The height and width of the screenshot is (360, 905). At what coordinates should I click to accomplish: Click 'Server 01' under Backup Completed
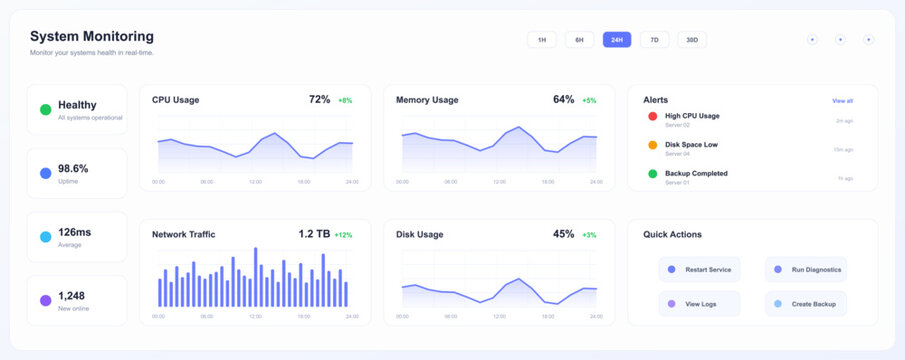coord(677,182)
